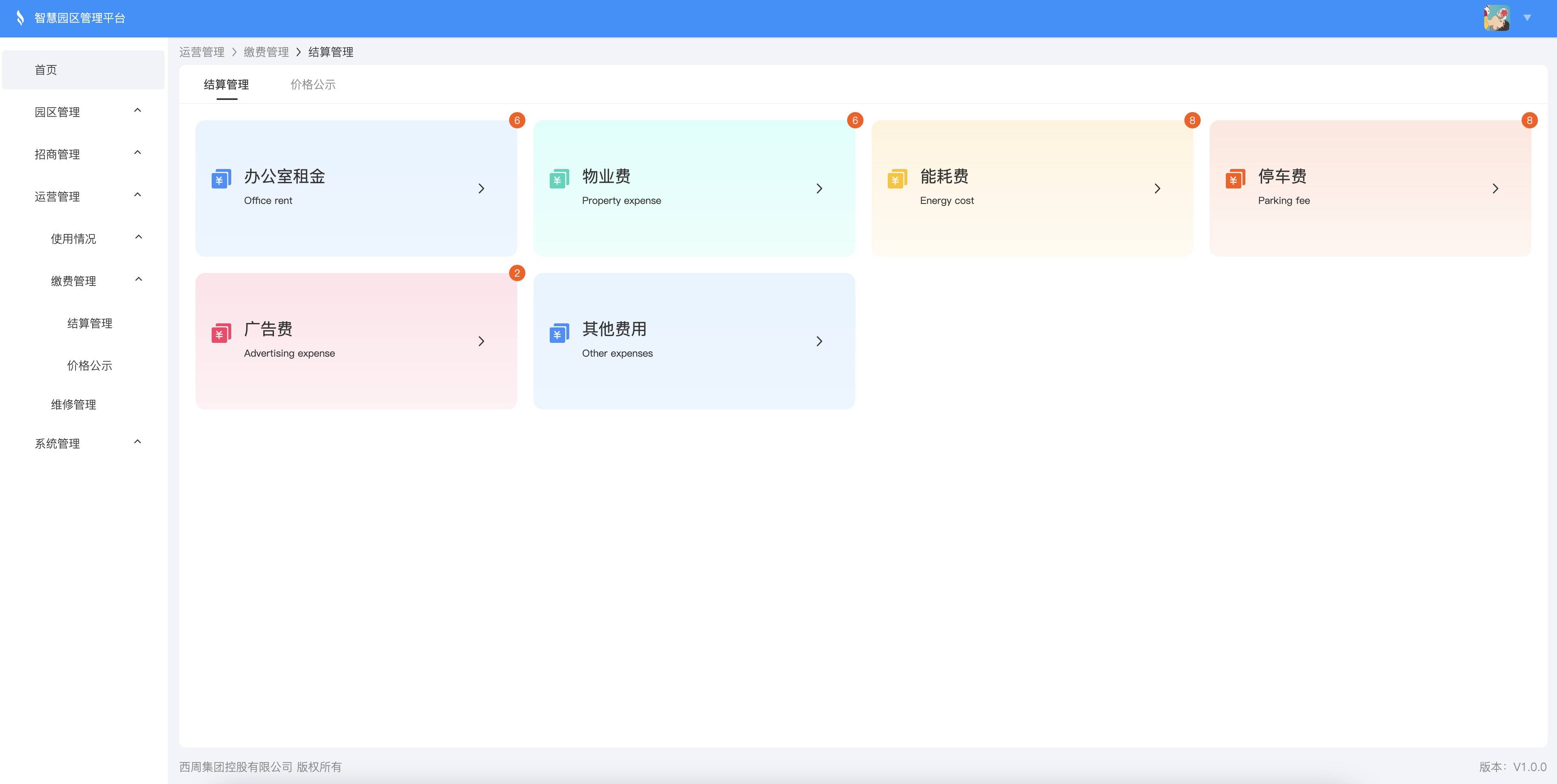Collapse the 缴费管理 submenu chevron

point(139,279)
